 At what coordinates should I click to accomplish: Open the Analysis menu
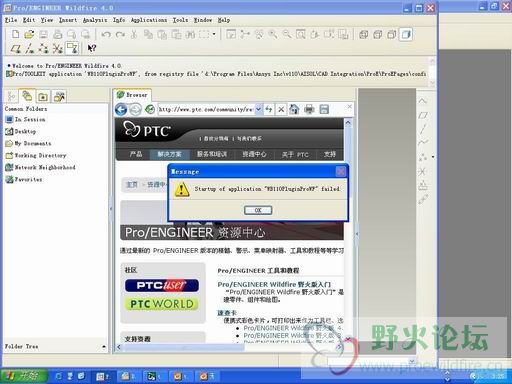pyautogui.click(x=95, y=20)
